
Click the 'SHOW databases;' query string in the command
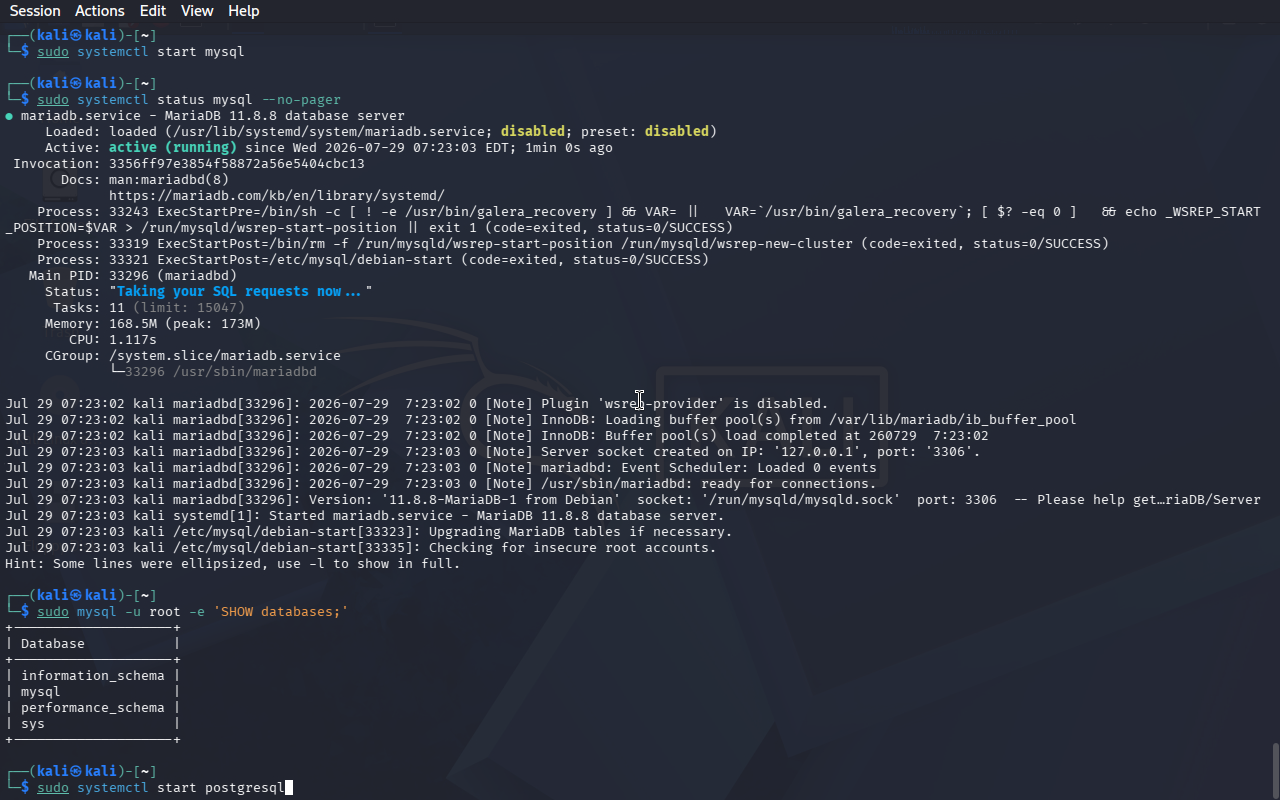coord(281,612)
